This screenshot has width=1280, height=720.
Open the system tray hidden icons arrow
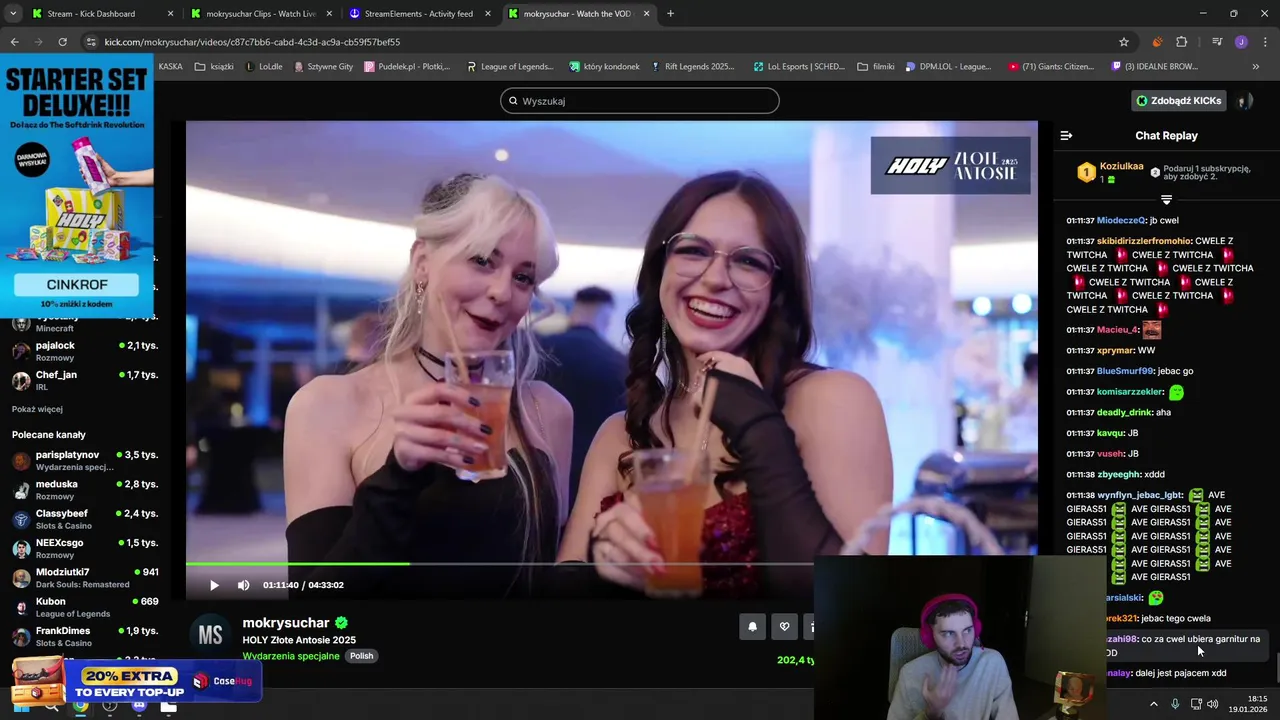click(1153, 704)
